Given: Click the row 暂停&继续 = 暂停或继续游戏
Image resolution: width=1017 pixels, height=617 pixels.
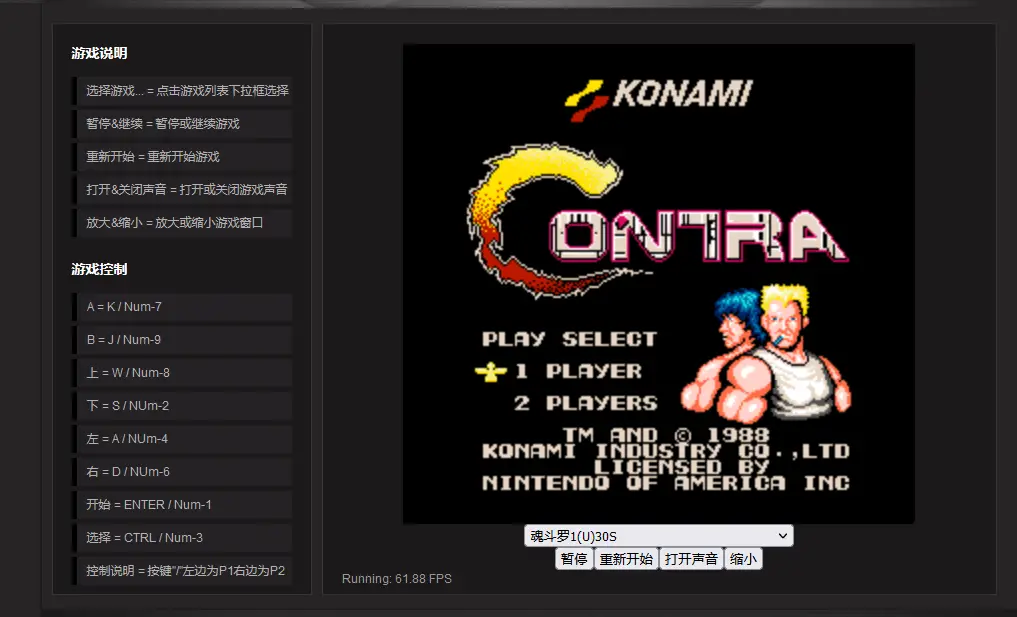Looking at the screenshot, I should 182,124.
